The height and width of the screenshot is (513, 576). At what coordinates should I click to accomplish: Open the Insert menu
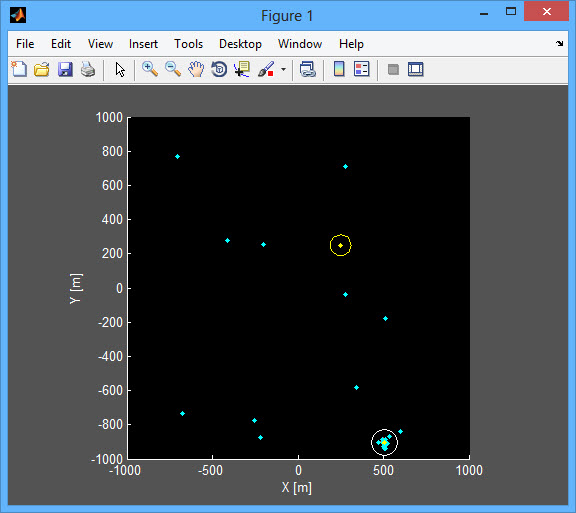[x=143, y=44]
